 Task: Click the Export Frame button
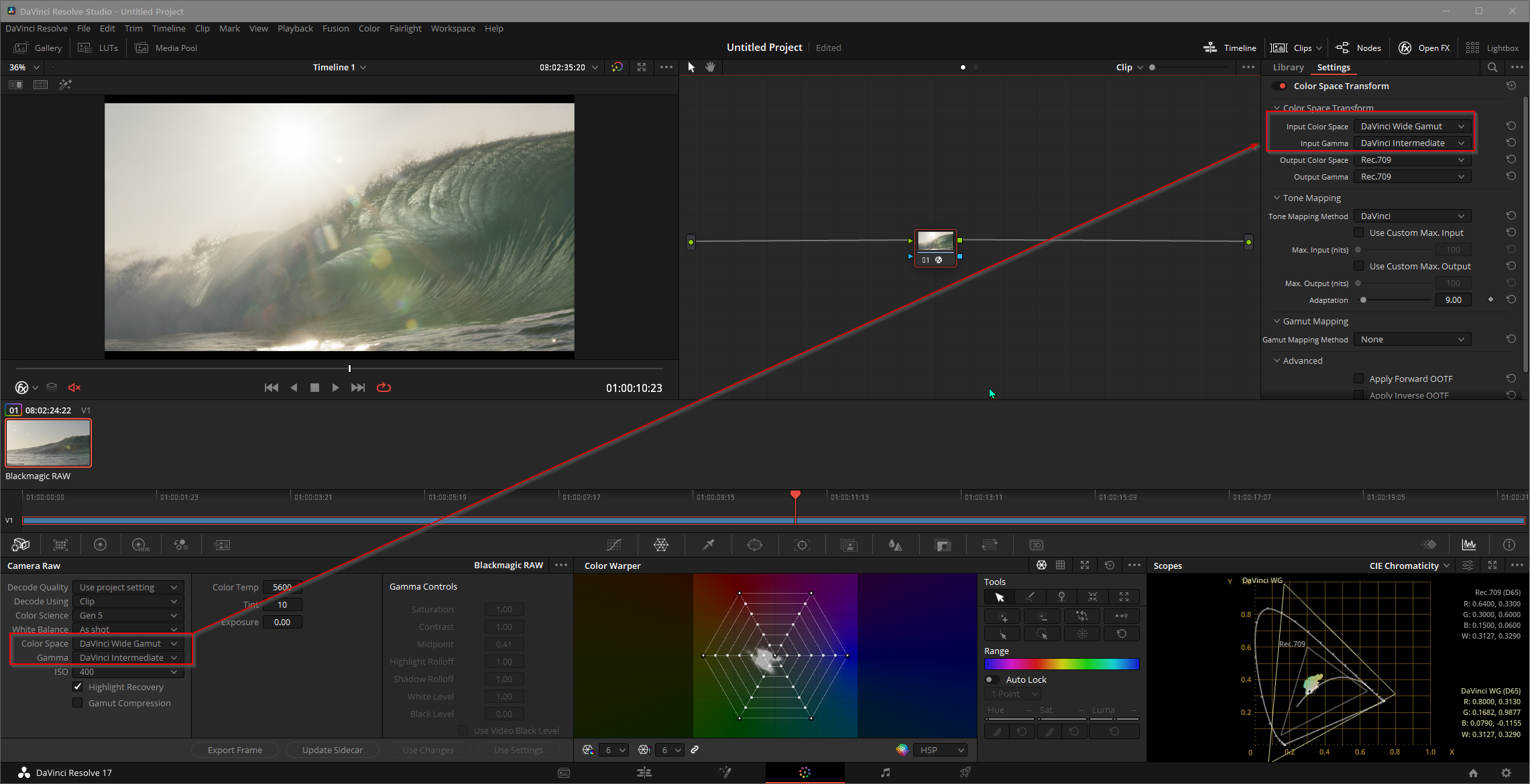coord(235,750)
